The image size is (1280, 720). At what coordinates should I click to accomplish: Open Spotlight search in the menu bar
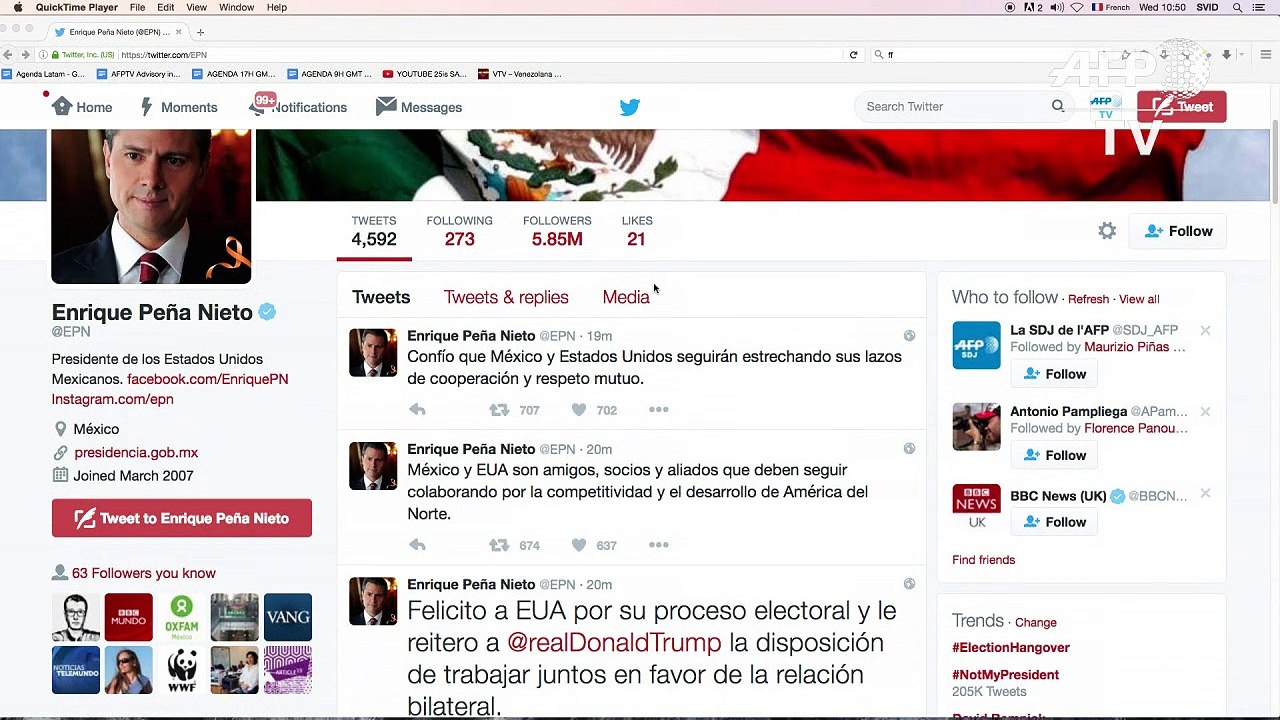[1238, 7]
